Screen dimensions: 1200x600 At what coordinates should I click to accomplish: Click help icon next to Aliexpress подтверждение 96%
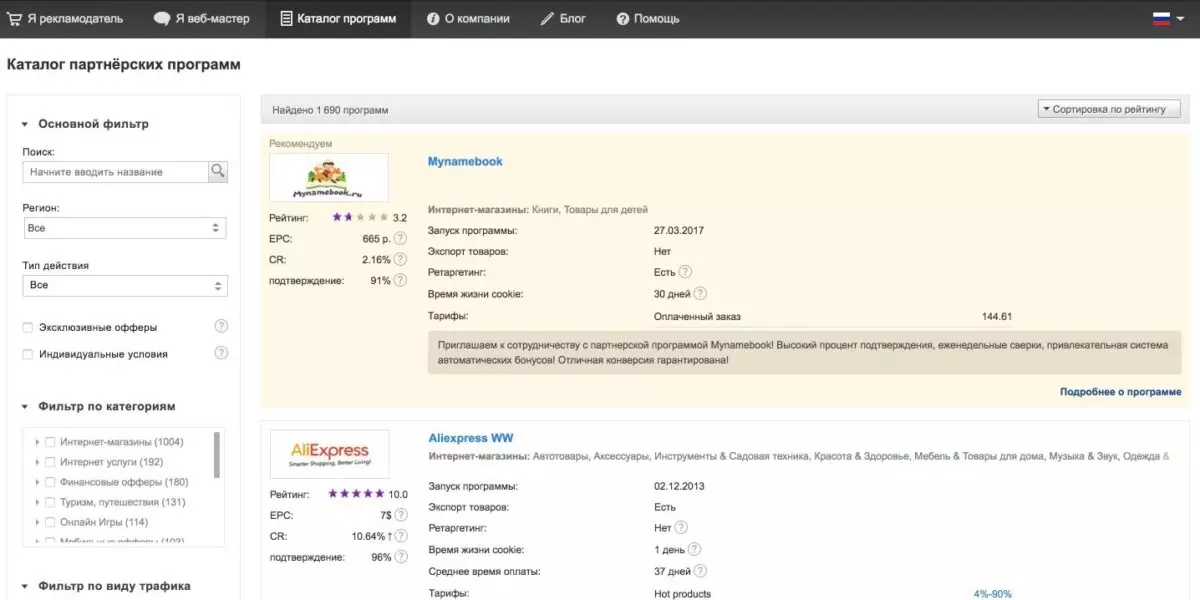point(401,557)
